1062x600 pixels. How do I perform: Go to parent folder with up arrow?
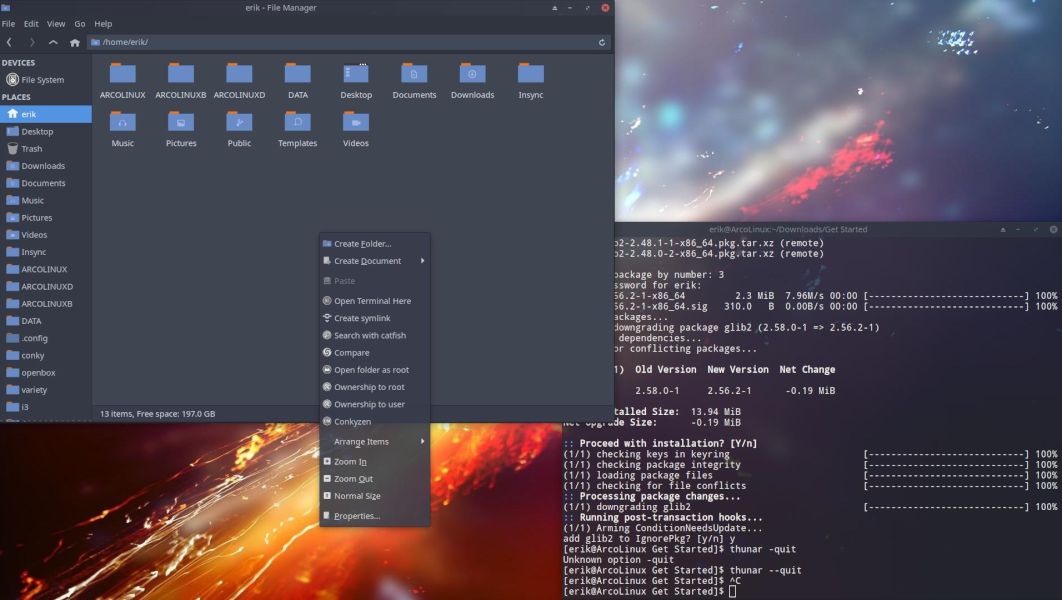point(53,42)
